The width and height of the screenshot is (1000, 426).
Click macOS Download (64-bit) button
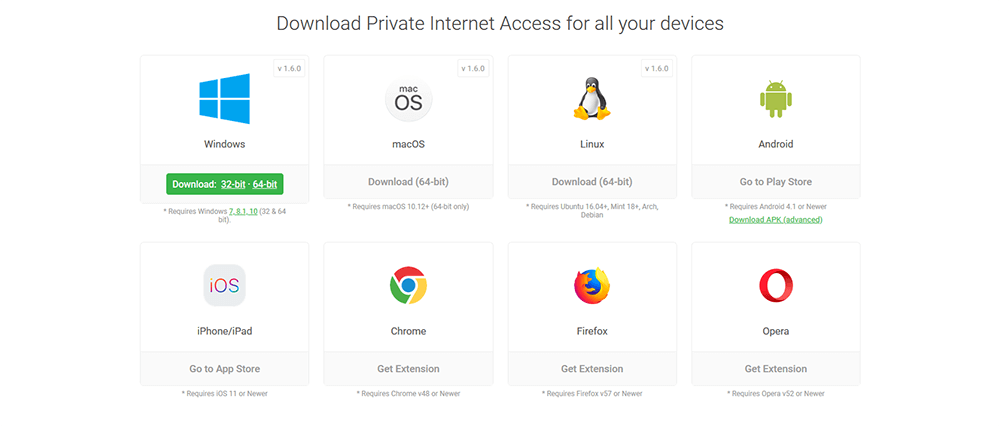point(408,182)
